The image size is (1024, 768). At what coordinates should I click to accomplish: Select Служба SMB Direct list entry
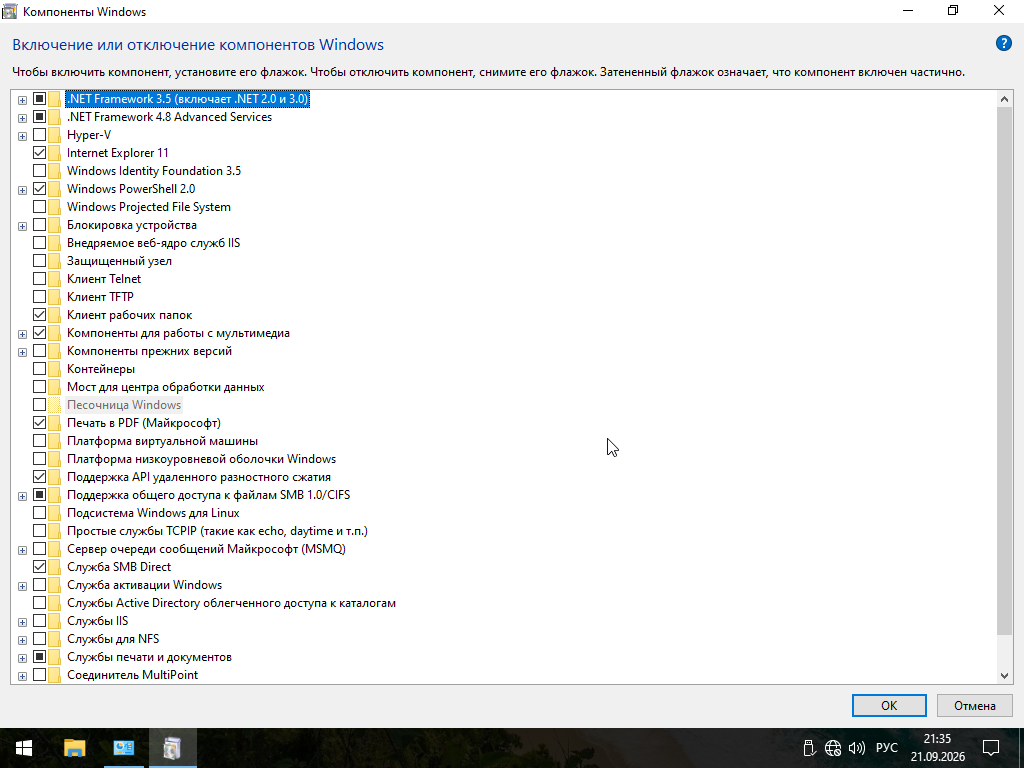coord(119,567)
